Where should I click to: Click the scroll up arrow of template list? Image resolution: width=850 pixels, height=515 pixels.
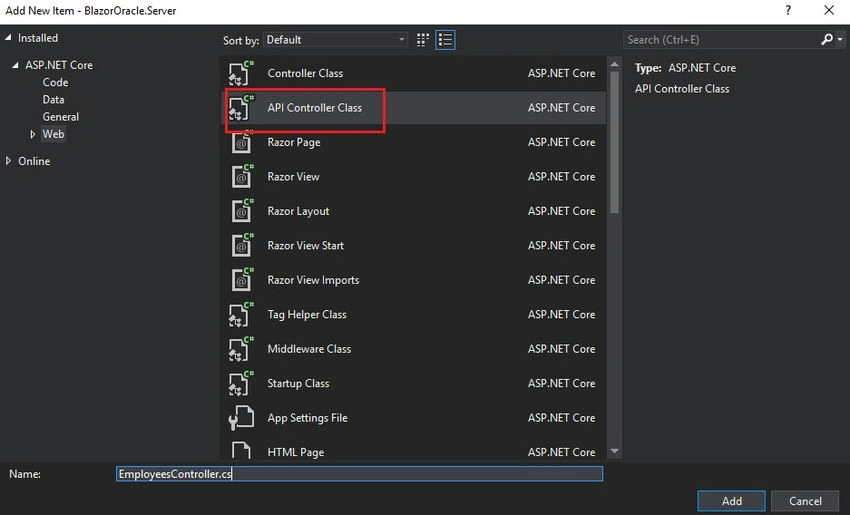coord(614,64)
